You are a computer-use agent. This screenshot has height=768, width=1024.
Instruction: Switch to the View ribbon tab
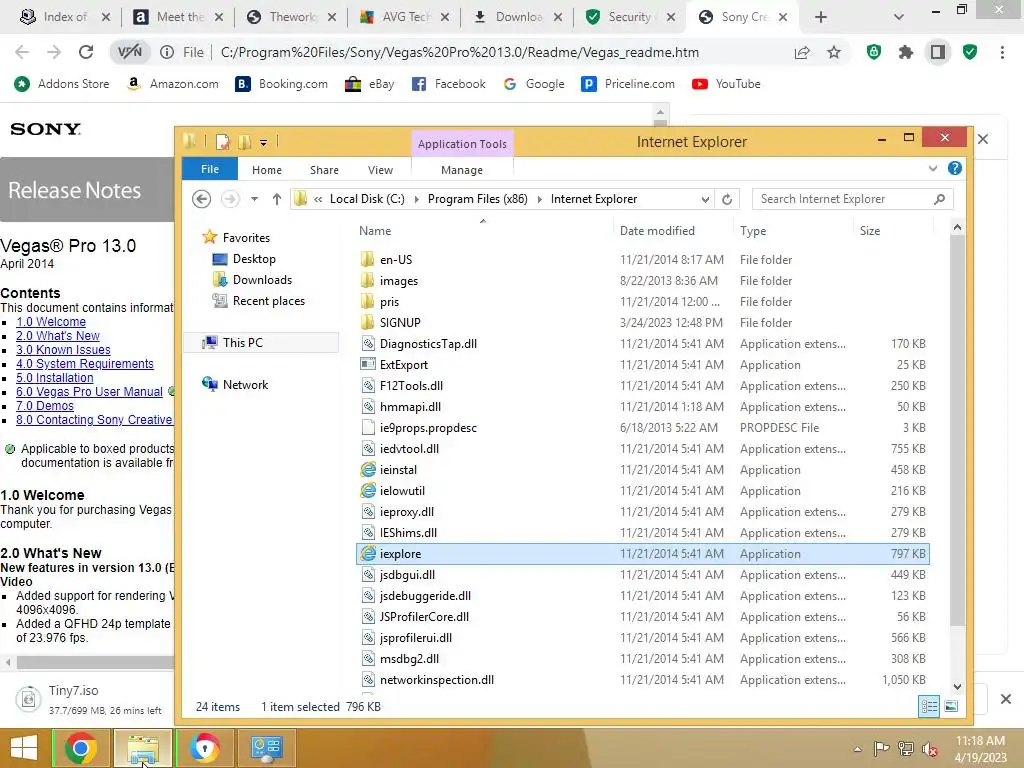coord(380,170)
